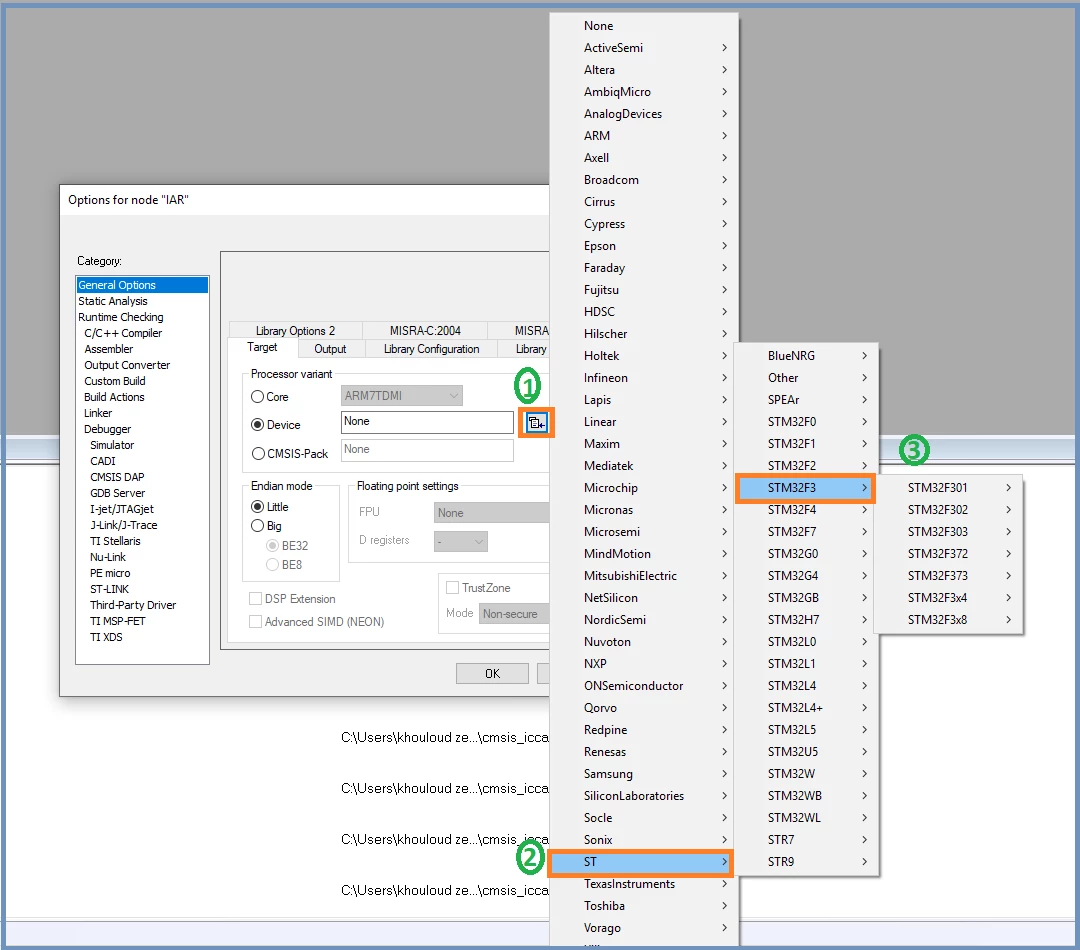Click the OK button
Screen dimensions: 1080x950
pyautogui.click(x=492, y=673)
